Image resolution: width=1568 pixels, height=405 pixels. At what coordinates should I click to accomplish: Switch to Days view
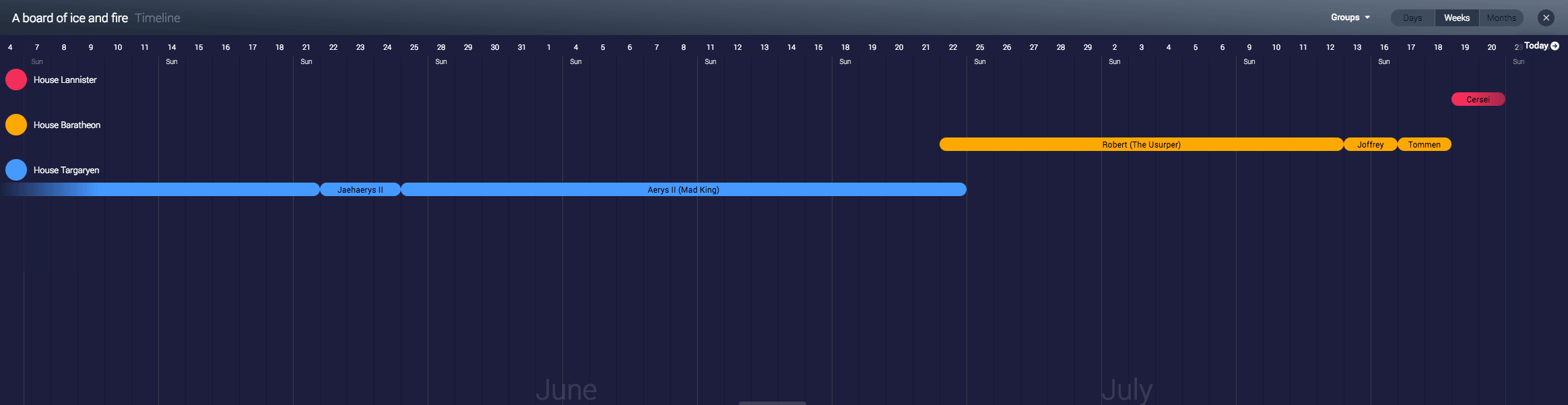pyautogui.click(x=1412, y=18)
